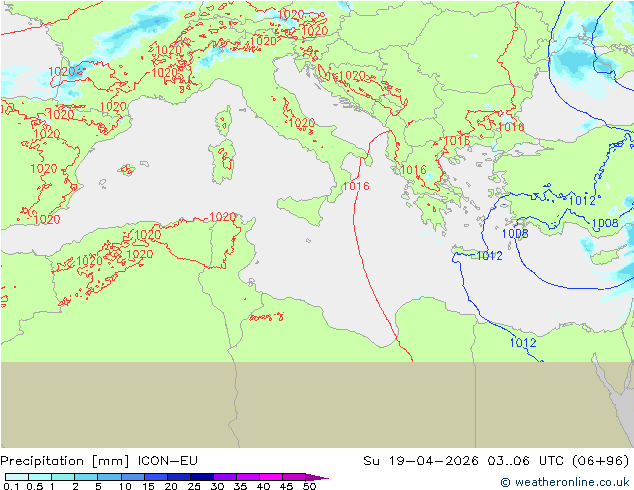The image size is (634, 490).
Task: Pick the violet legend swatch above 30
Action: click(x=225, y=477)
